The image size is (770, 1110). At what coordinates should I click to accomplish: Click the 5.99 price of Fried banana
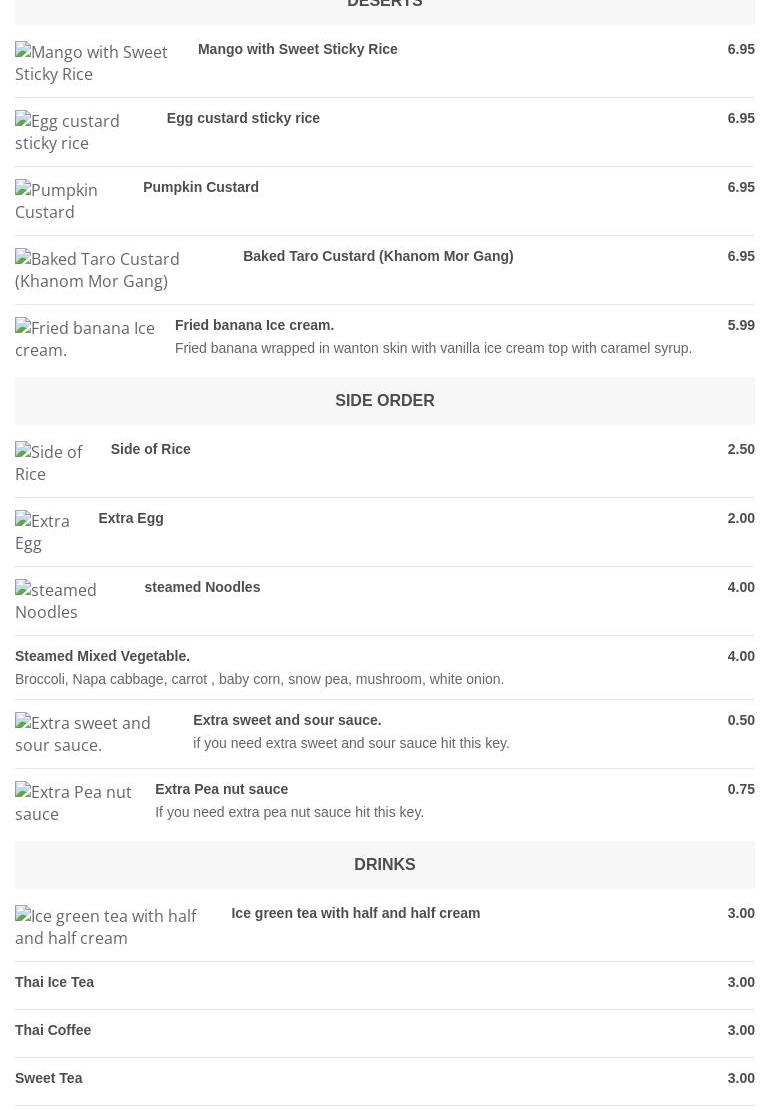click(x=741, y=326)
